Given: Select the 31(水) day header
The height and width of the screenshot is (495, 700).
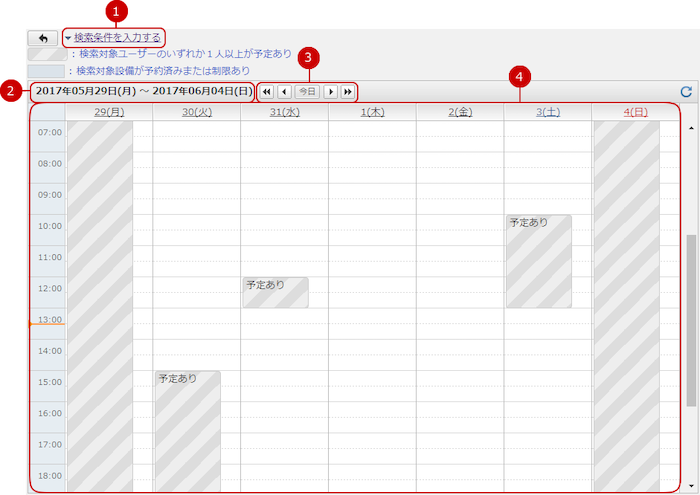Looking at the screenshot, I should (284, 112).
